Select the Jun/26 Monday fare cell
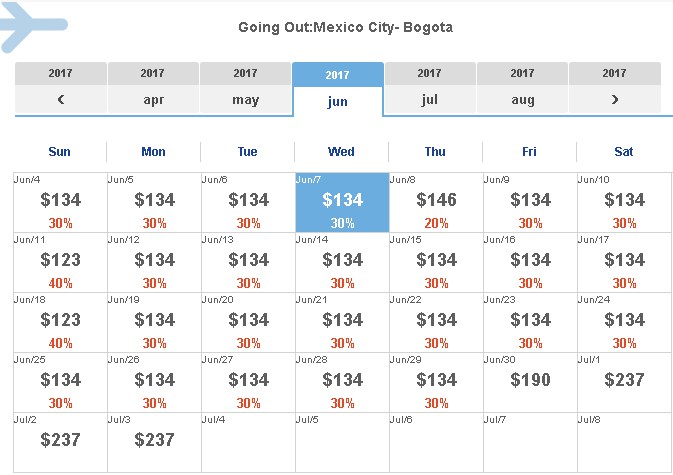This screenshot has width=673, height=475. pos(154,383)
